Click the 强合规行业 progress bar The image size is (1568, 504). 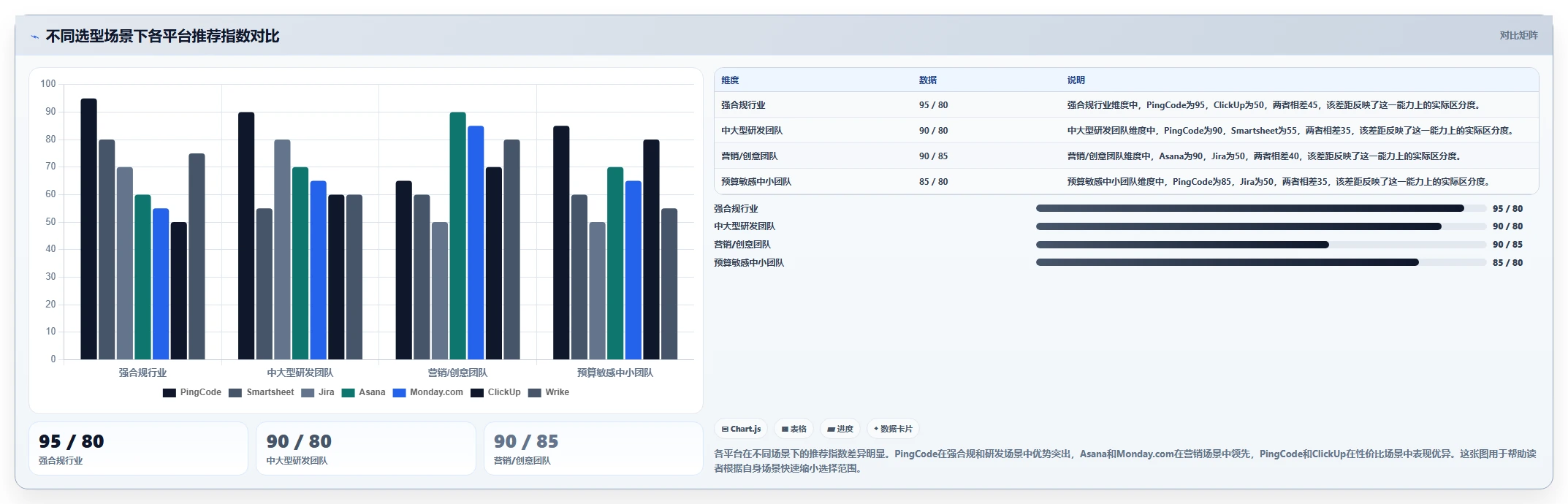coord(1261,208)
